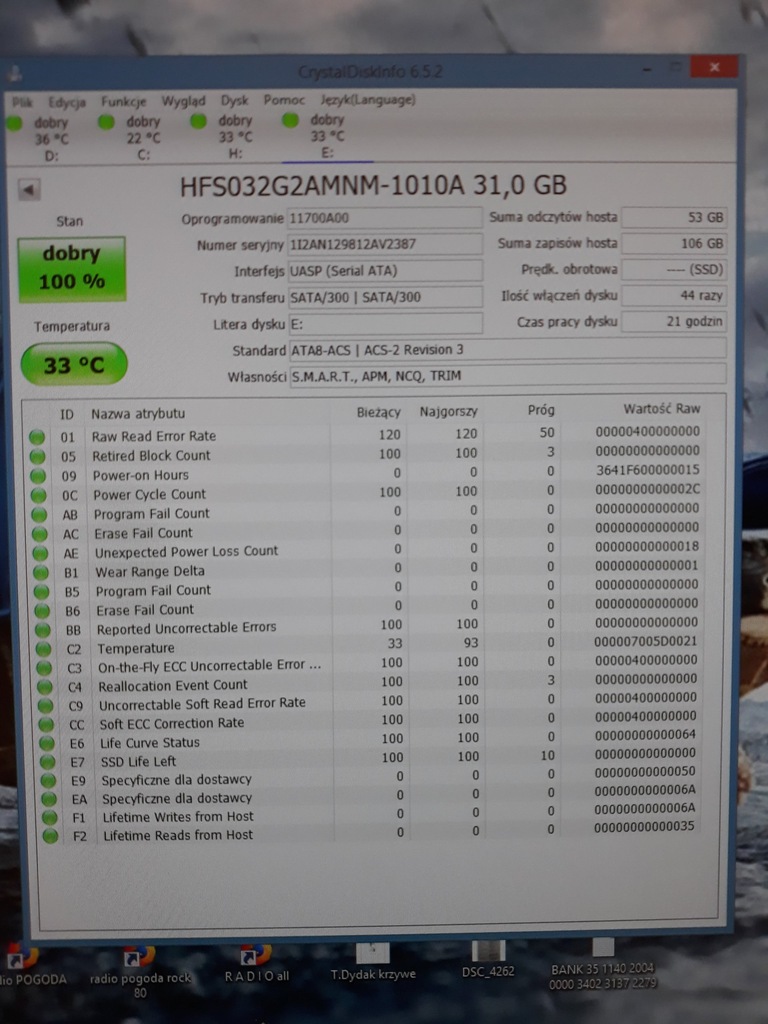768x1024 pixels.
Task: Click the Litera dysku field
Action: [x=385, y=323]
